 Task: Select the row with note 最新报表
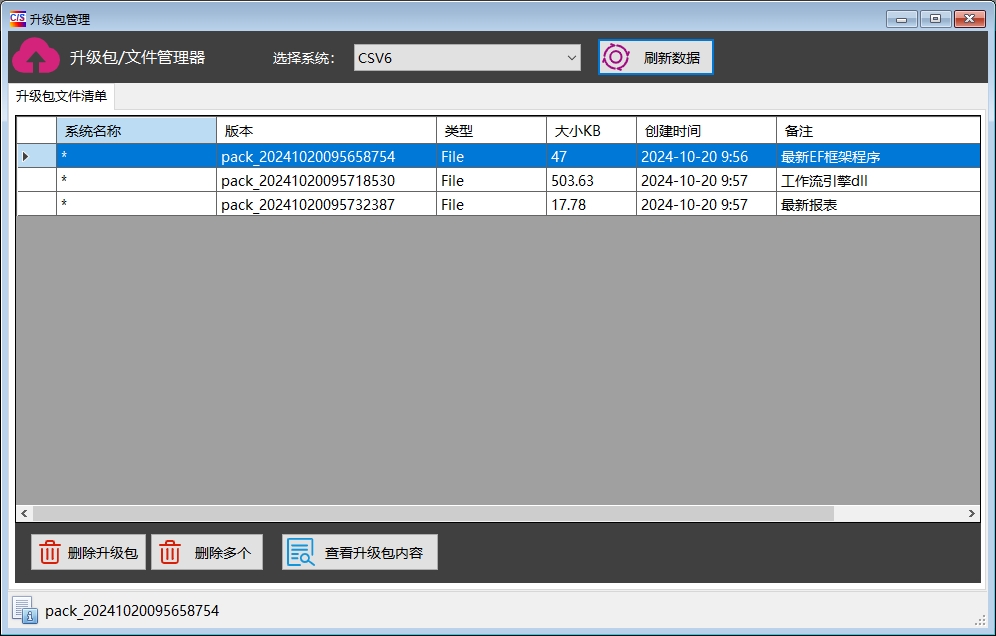(809, 205)
